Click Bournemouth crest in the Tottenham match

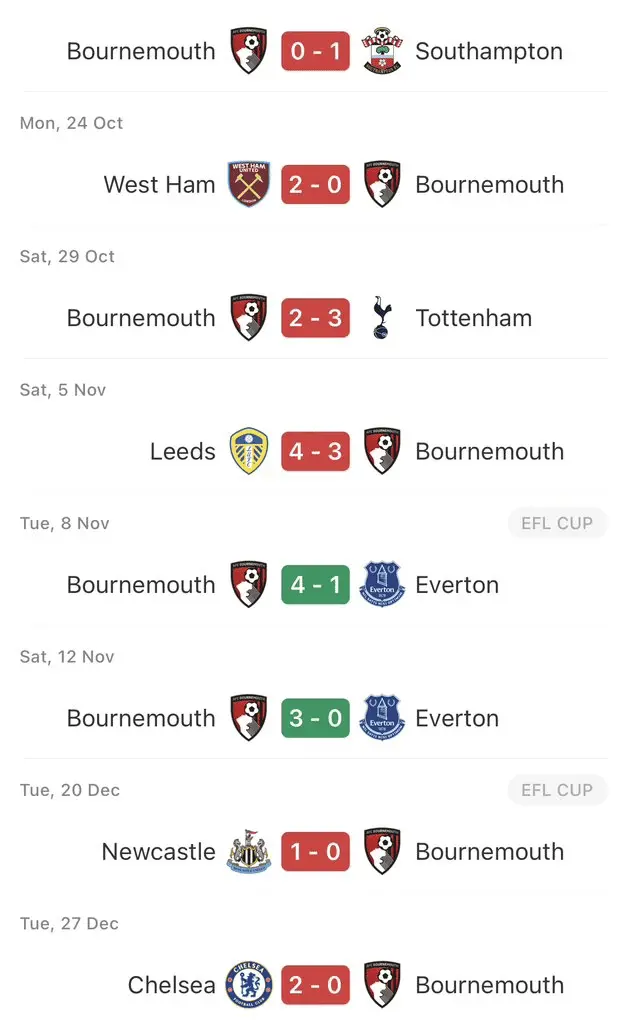click(x=249, y=318)
